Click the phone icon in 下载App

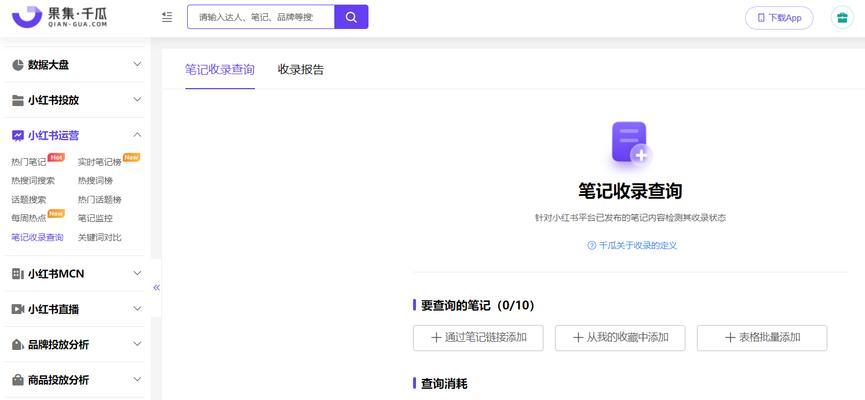point(761,18)
